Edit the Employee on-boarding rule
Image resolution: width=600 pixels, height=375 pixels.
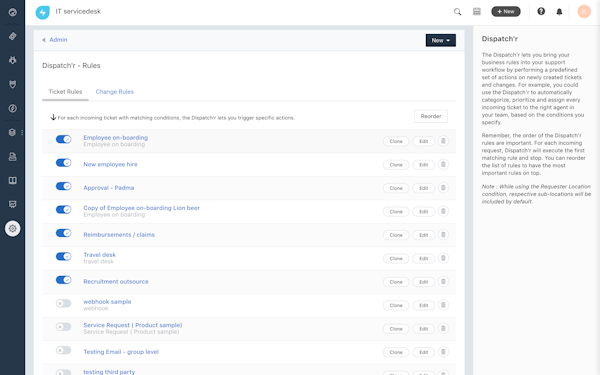coord(424,142)
